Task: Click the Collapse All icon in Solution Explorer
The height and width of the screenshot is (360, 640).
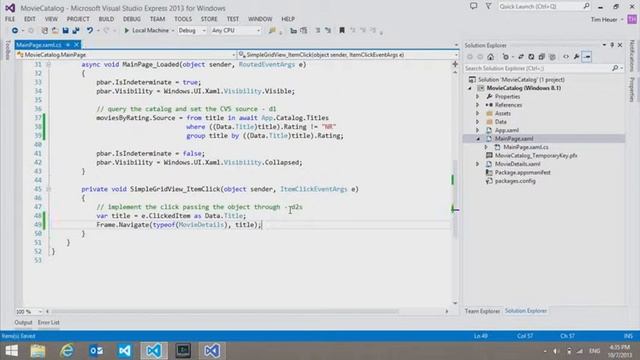Action: [x=542, y=57]
